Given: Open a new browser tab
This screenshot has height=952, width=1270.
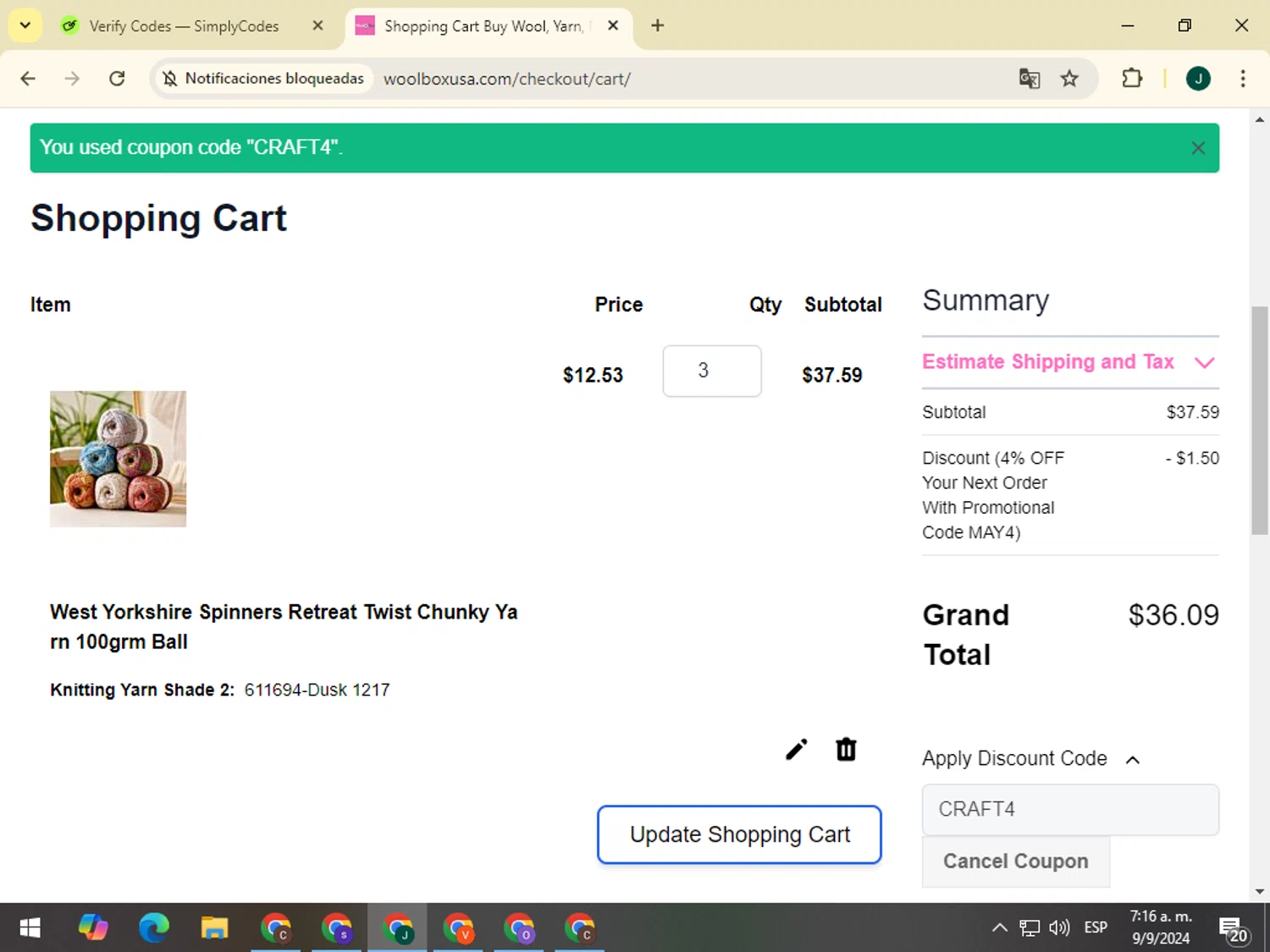Looking at the screenshot, I should pos(658,25).
